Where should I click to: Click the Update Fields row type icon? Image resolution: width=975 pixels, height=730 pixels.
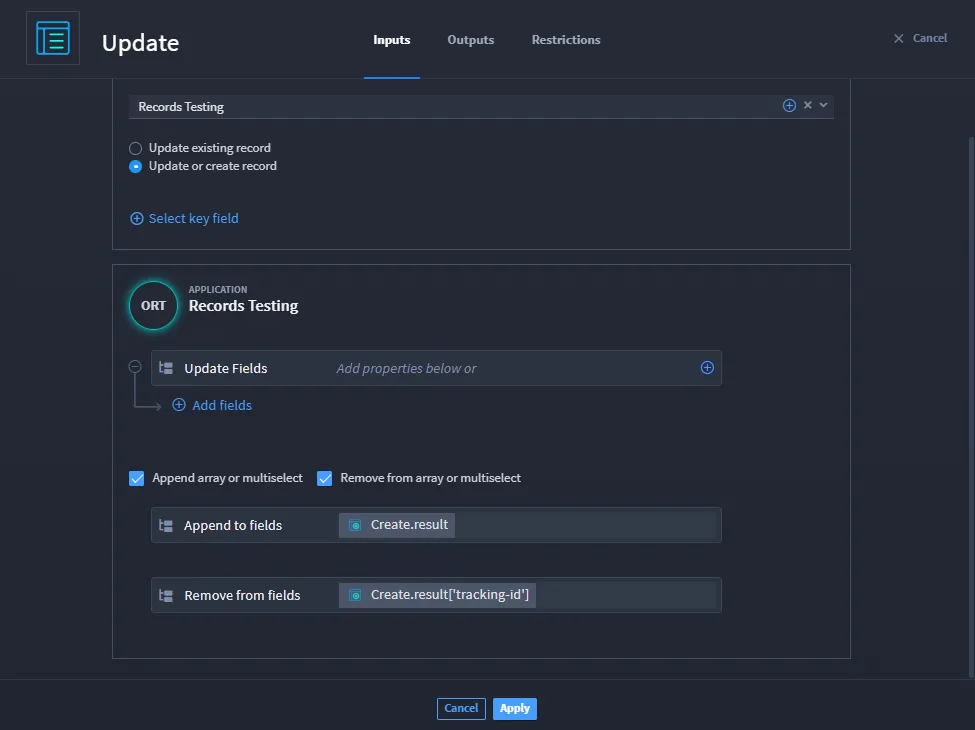pos(166,368)
